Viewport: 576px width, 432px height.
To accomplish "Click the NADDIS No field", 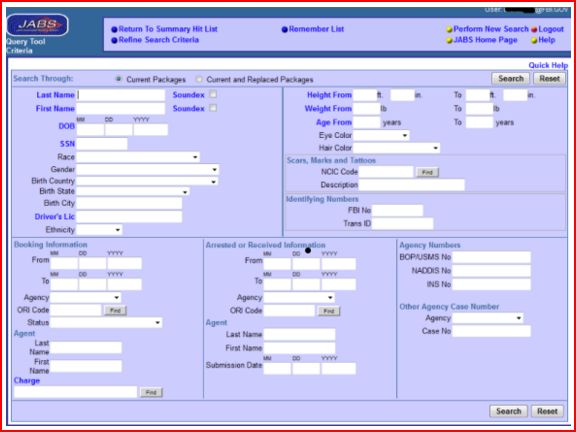I will click(492, 271).
